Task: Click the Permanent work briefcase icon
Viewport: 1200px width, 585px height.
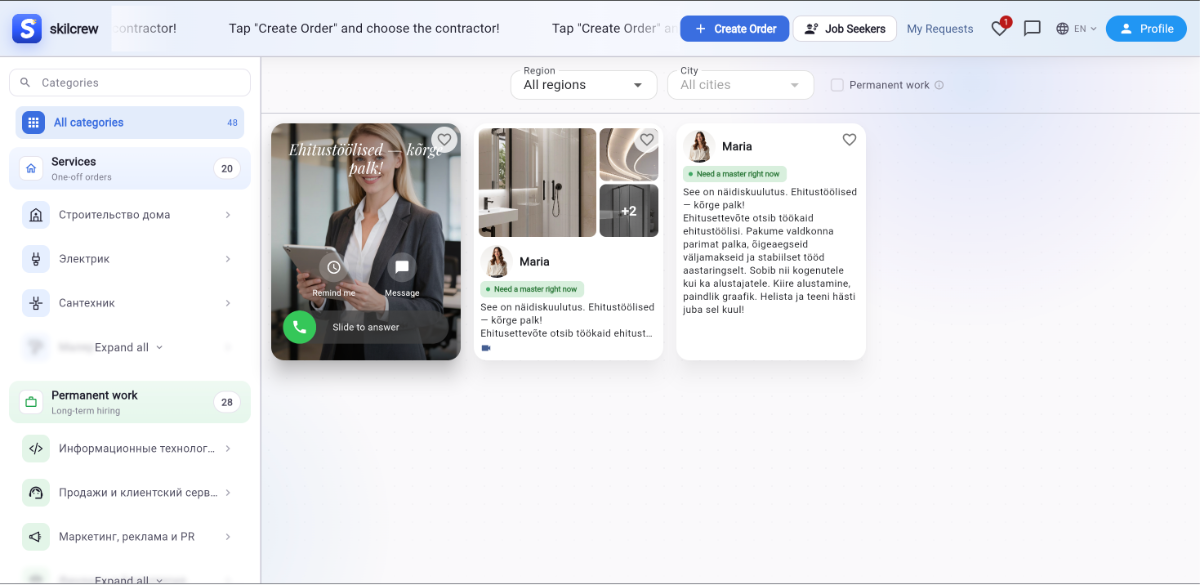Action: click(x=31, y=402)
